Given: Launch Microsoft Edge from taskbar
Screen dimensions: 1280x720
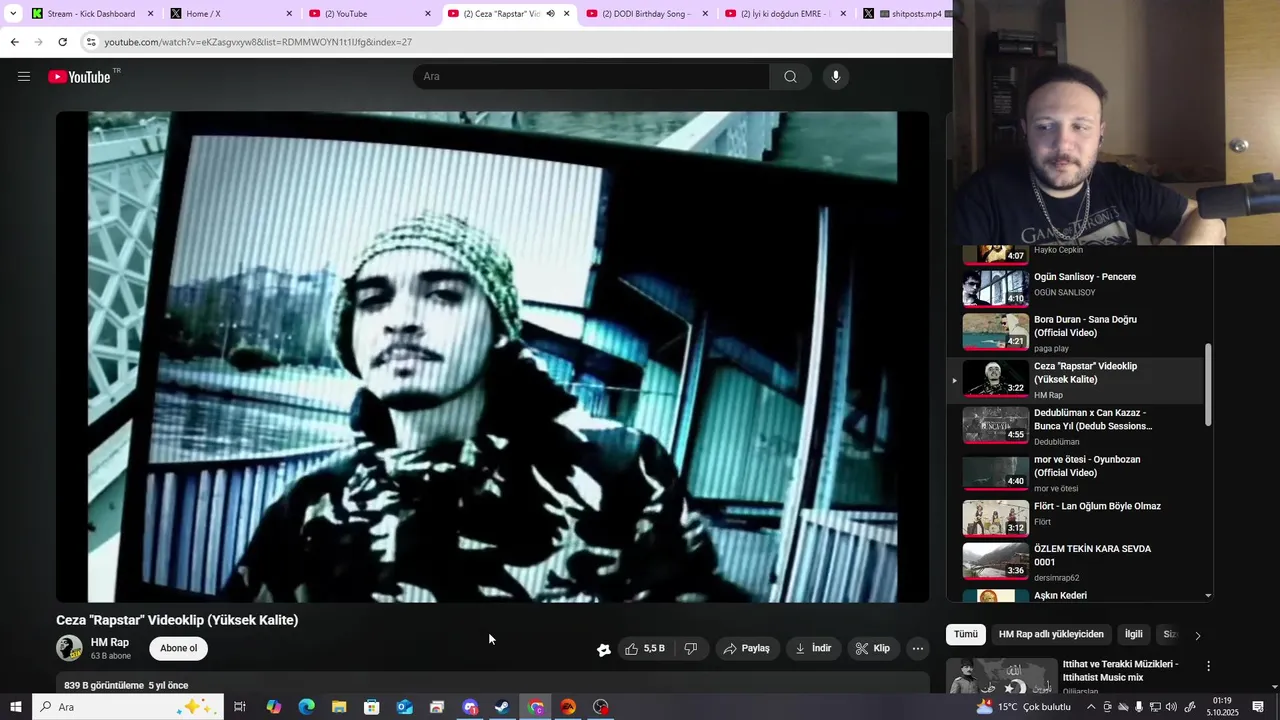Looking at the screenshot, I should click(x=306, y=707).
